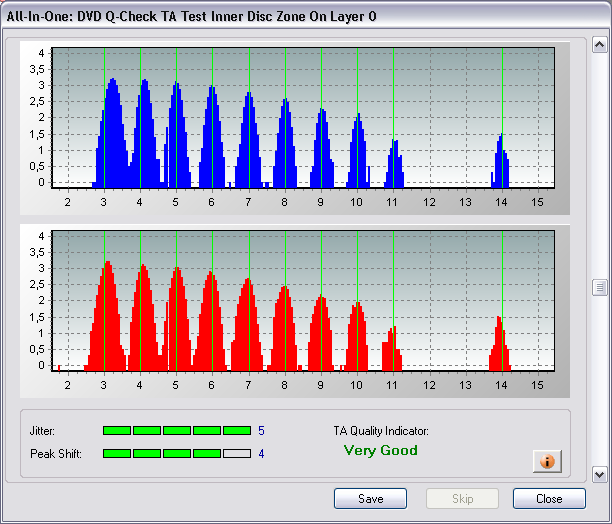Click the red 10T peak in lower graph
612x524 pixels.
point(357,336)
